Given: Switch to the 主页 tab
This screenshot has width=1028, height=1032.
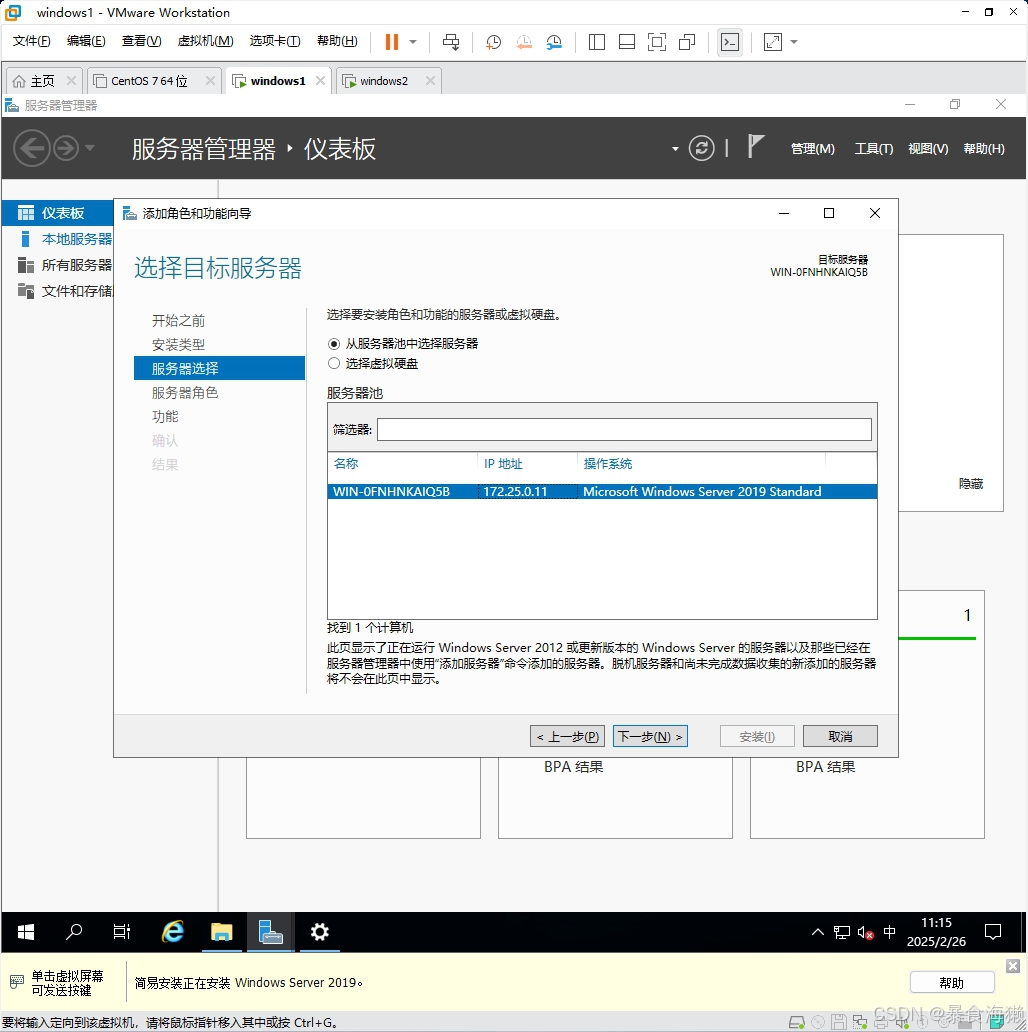Looking at the screenshot, I should tap(43, 81).
